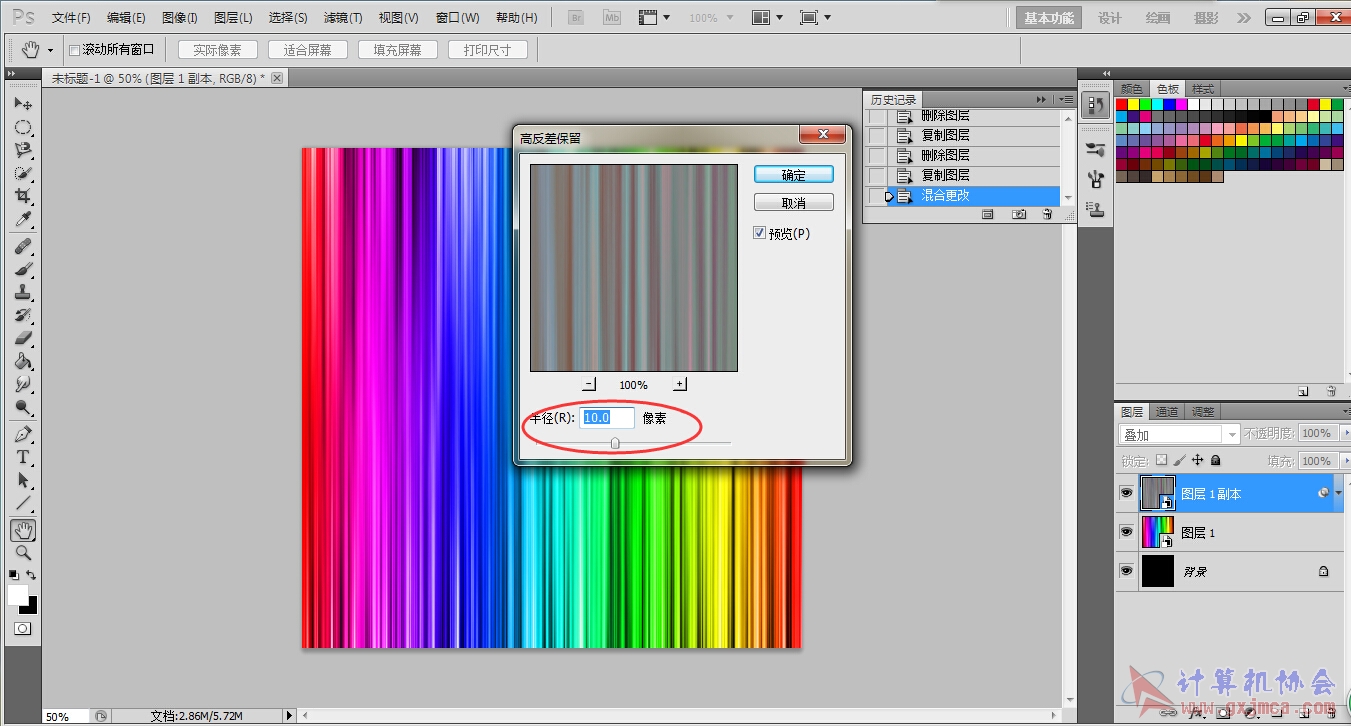Screen dimensions: 1351x726
Task: Select the Eyedropper tool
Action: (23, 219)
